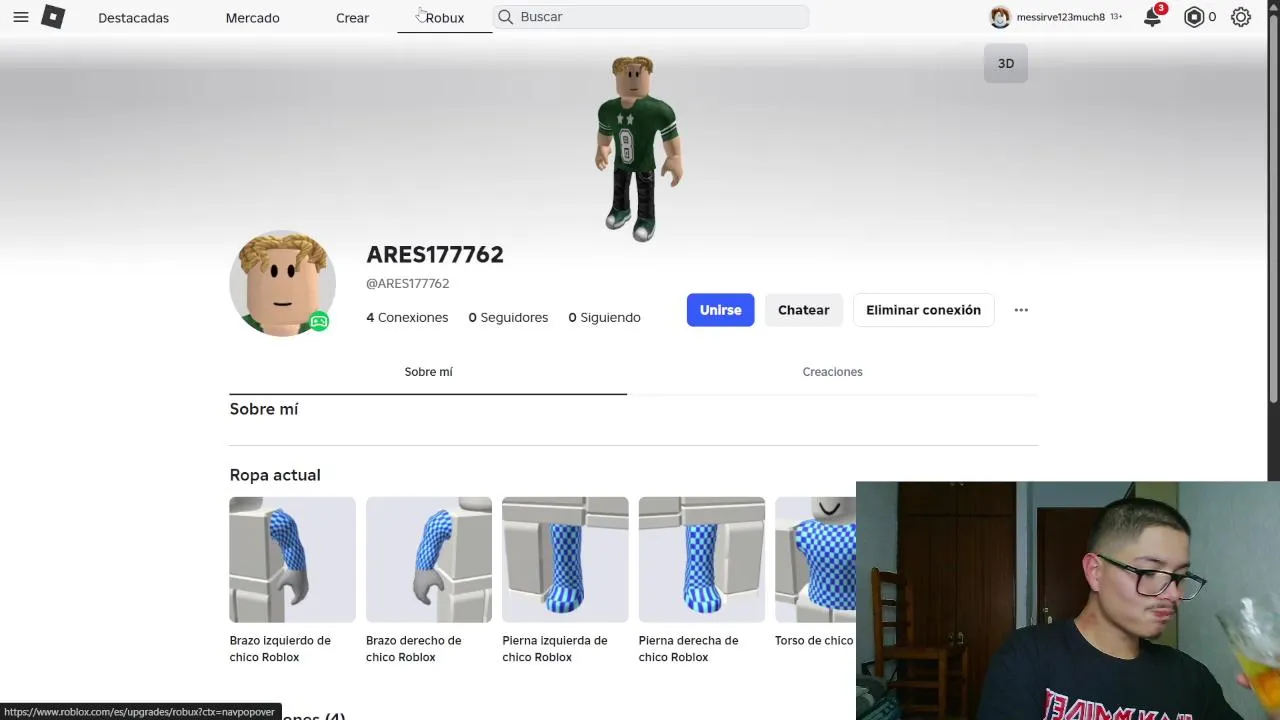Click the Brazo derecho de chico Roblox label
This screenshot has height=720, width=1280.
[x=414, y=649]
